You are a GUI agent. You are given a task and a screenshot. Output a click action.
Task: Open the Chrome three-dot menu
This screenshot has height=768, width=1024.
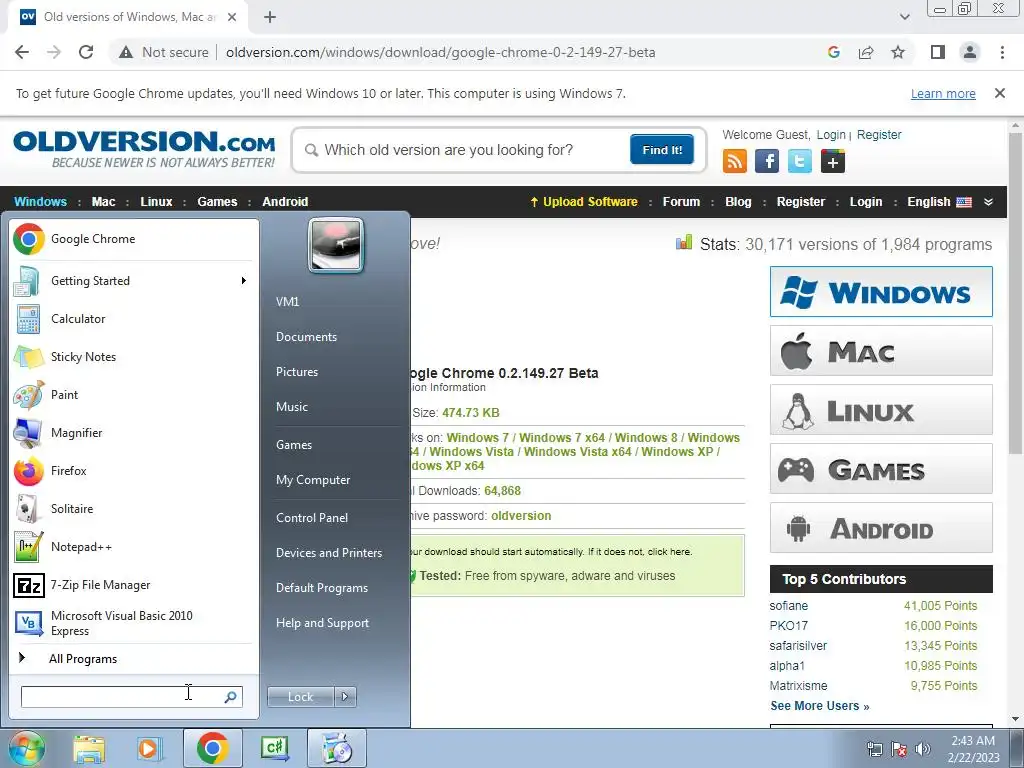point(1002,52)
